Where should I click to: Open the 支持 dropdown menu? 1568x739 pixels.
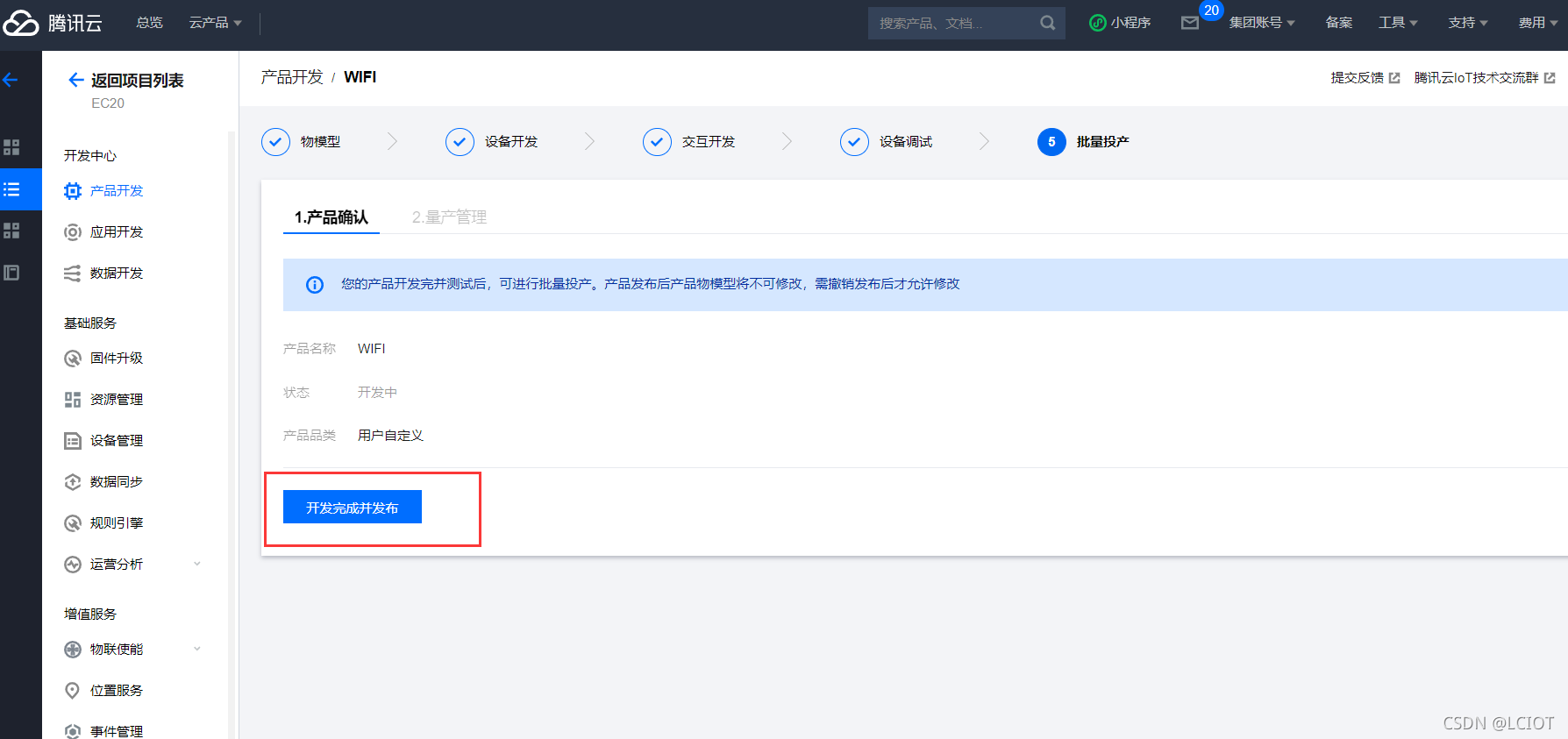tap(1468, 23)
